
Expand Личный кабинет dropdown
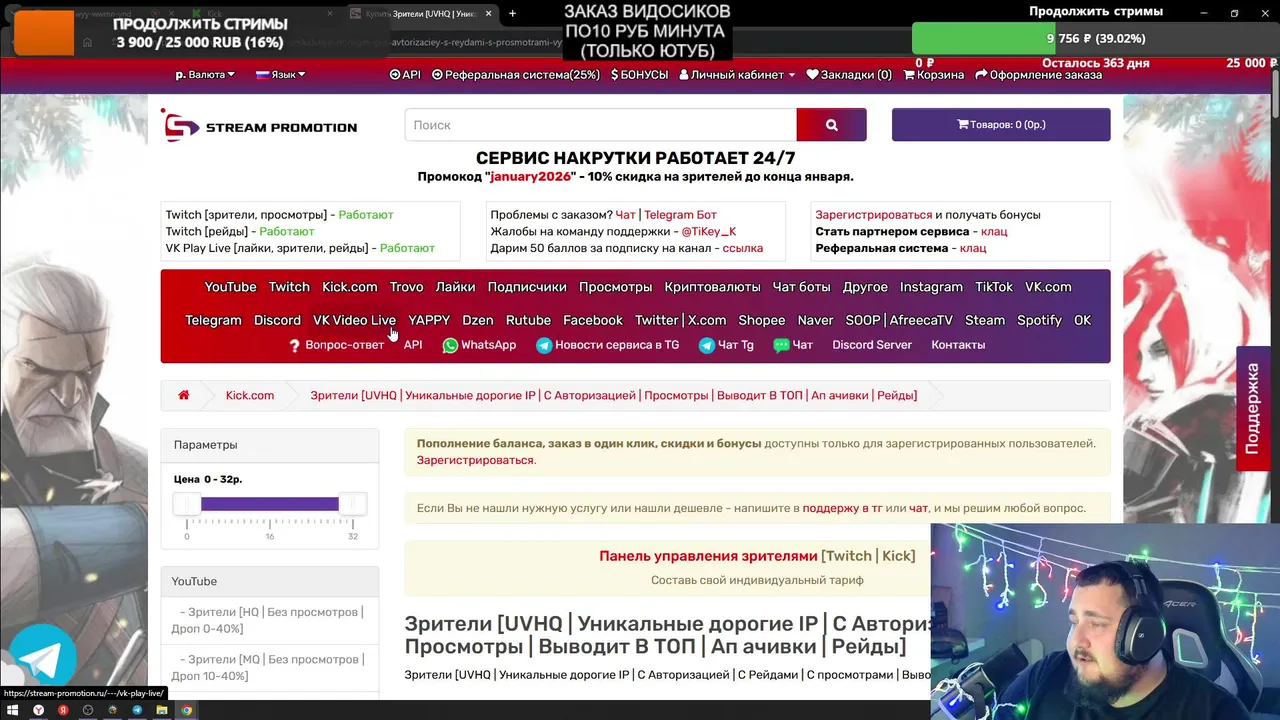(737, 75)
